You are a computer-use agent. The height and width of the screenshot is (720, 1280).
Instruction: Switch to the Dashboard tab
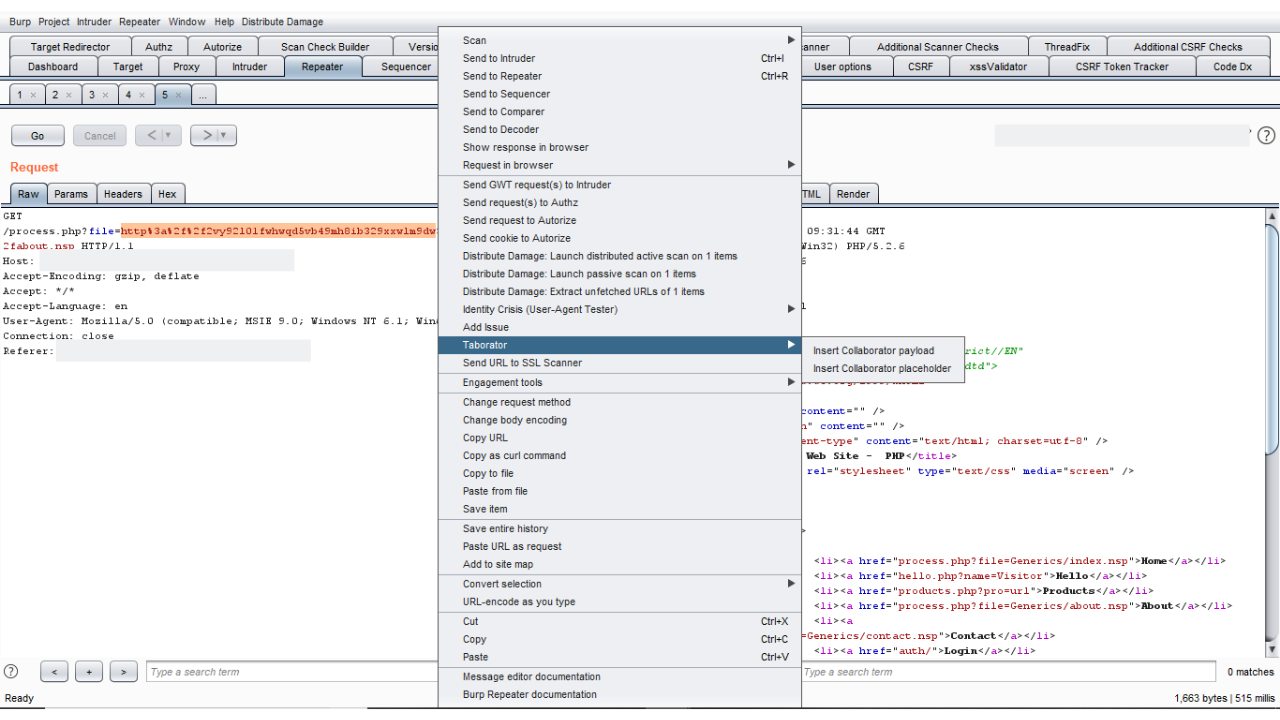click(53, 67)
